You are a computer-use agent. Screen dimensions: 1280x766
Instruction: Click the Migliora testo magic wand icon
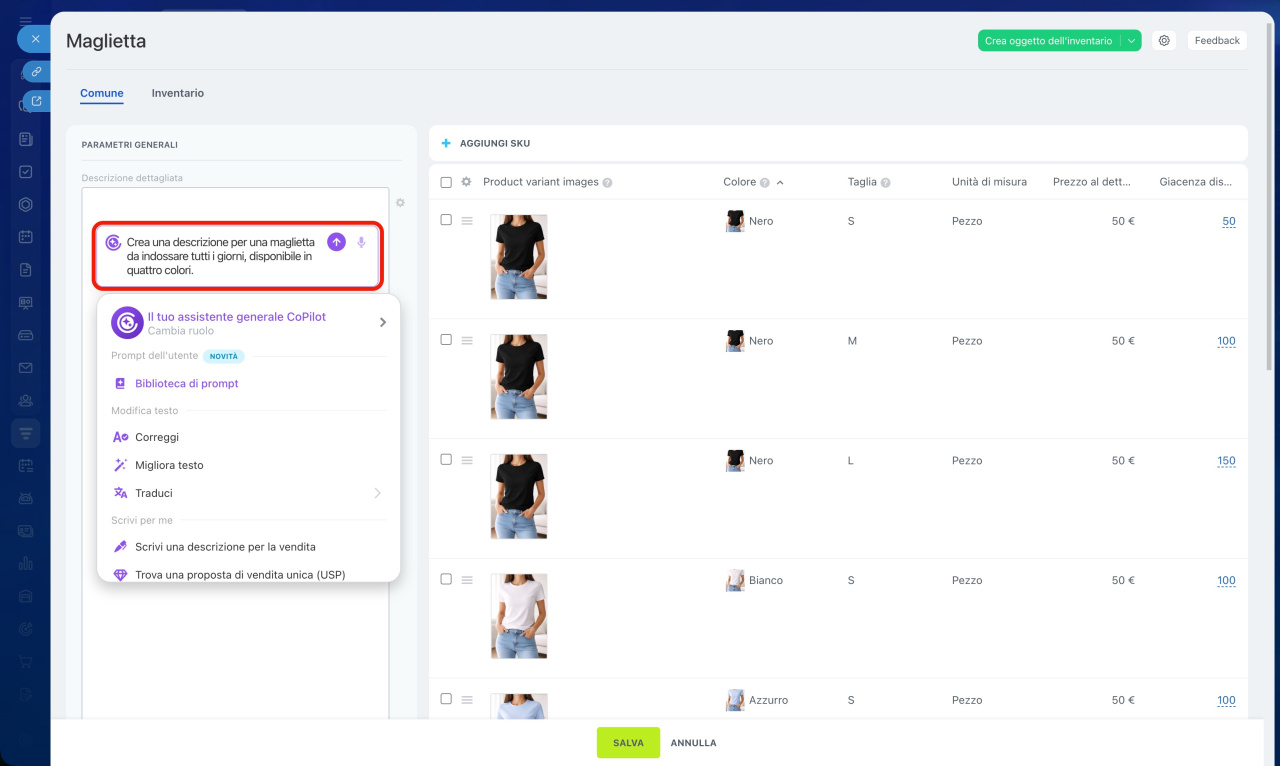click(x=120, y=465)
